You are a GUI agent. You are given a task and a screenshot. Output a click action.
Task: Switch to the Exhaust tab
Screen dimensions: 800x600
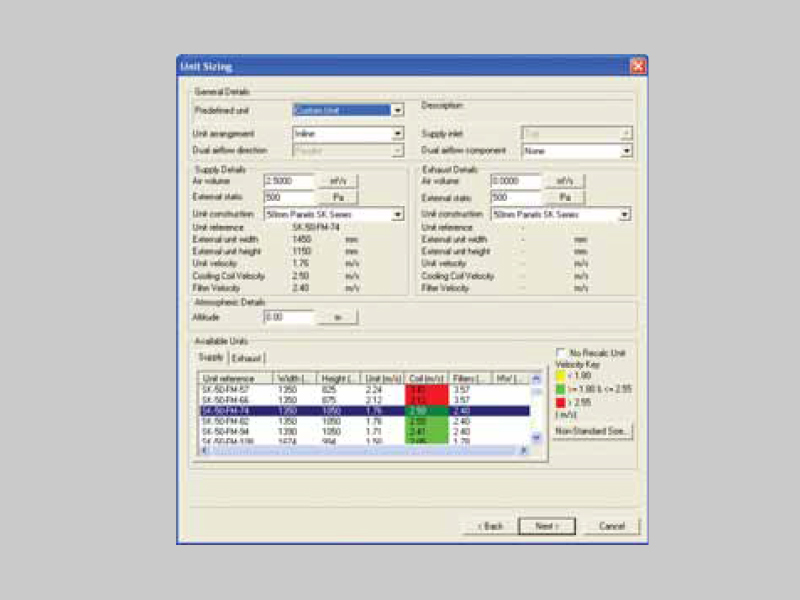click(x=246, y=357)
